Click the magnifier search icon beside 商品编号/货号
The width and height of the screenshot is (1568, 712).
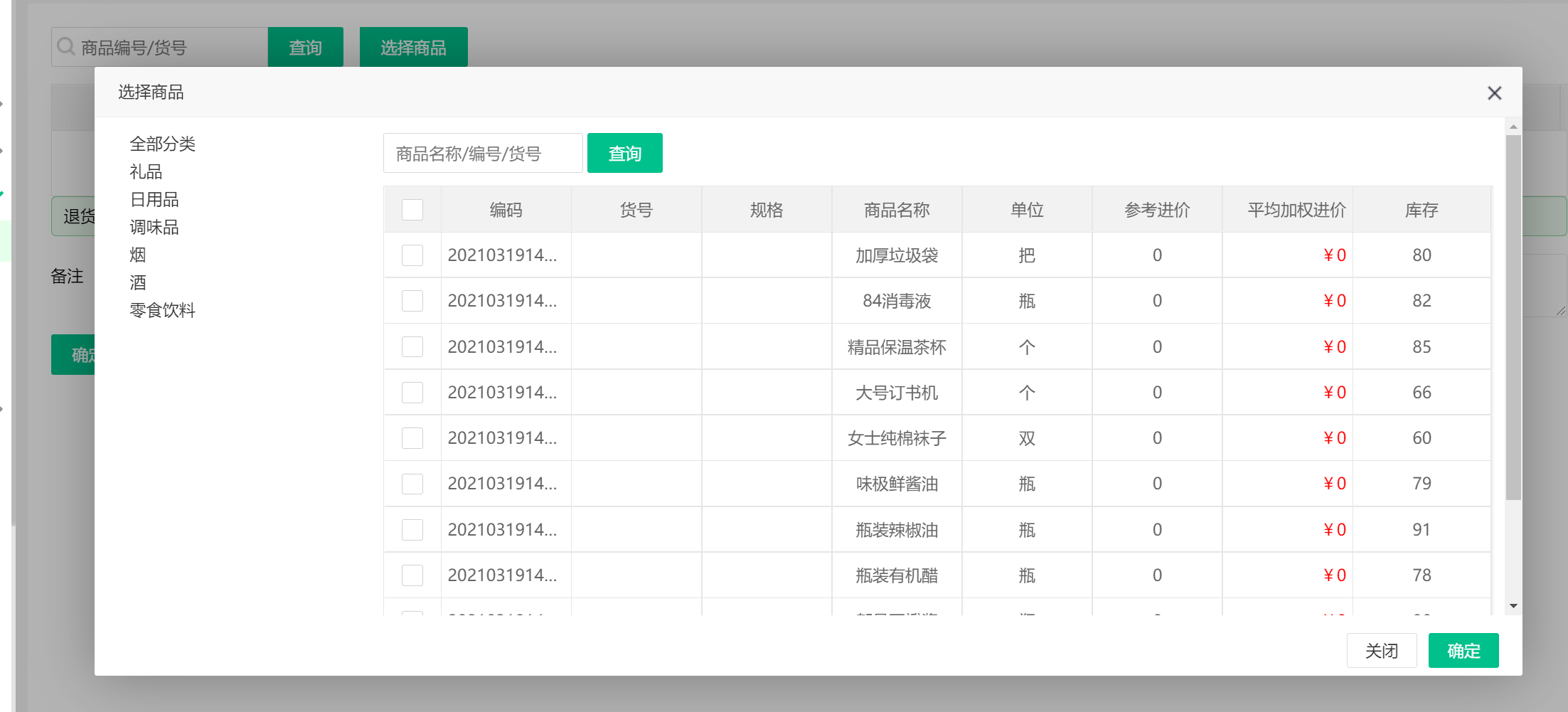click(x=65, y=46)
